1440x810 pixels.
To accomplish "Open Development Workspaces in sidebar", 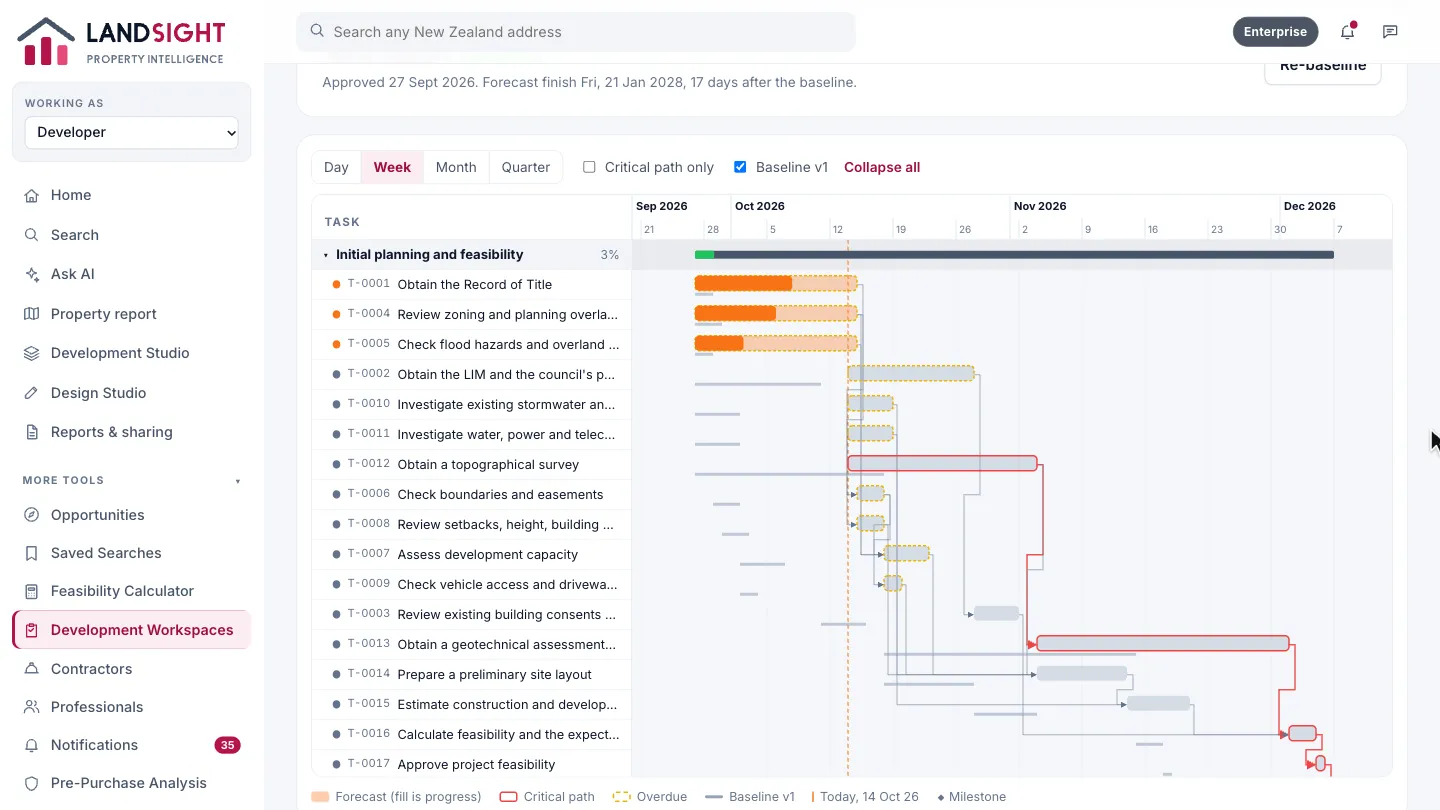I will tap(132, 630).
